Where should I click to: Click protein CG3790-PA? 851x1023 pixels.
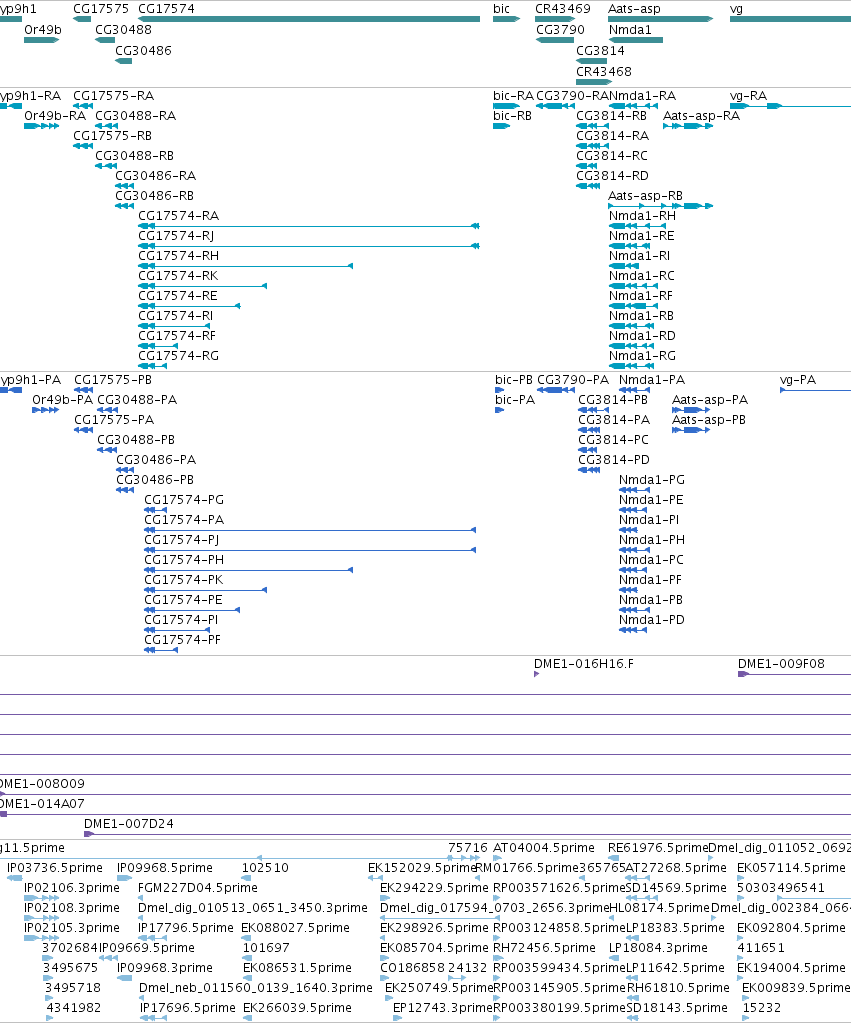click(x=556, y=390)
